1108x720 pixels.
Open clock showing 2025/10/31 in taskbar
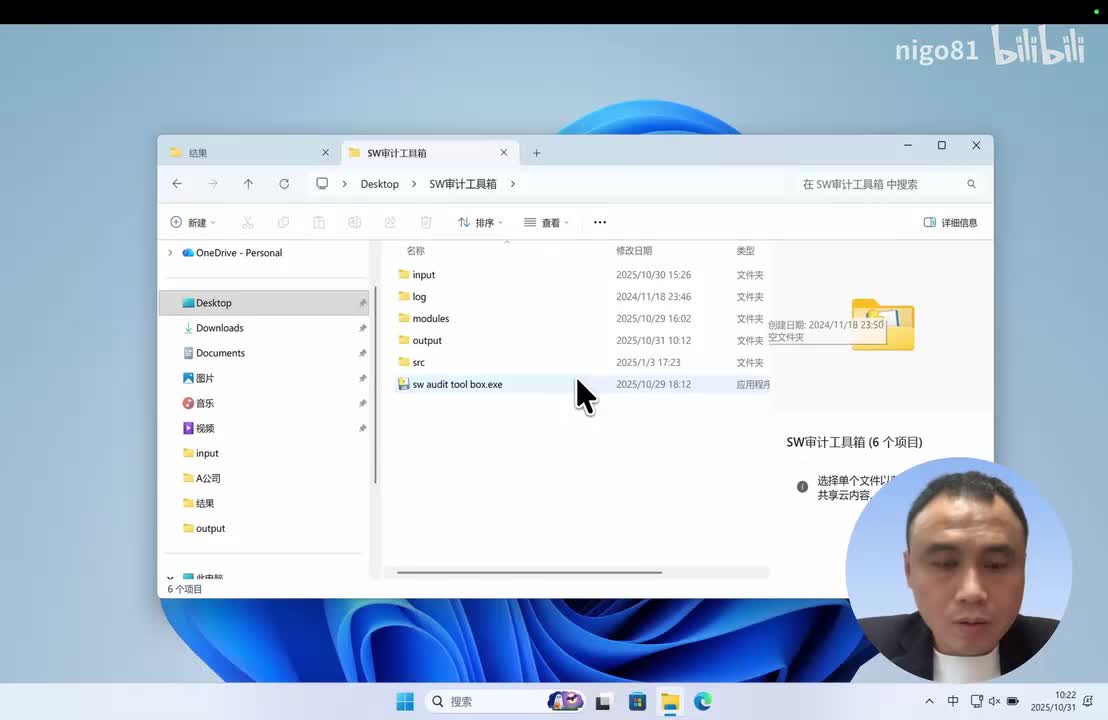1053,702
